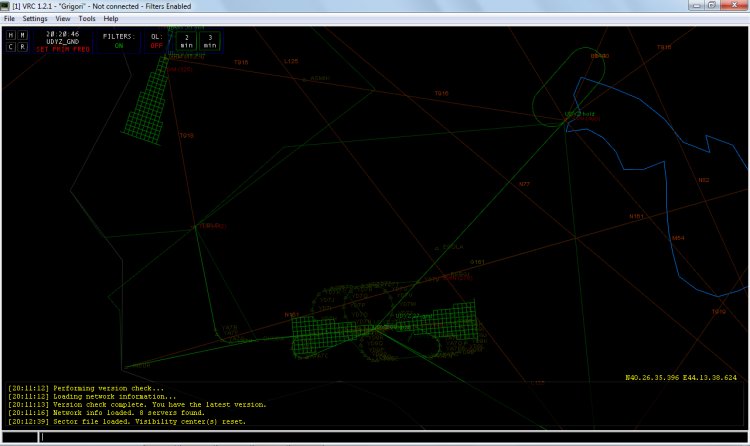
Task: Start the 3 min timer
Action: tap(210, 41)
